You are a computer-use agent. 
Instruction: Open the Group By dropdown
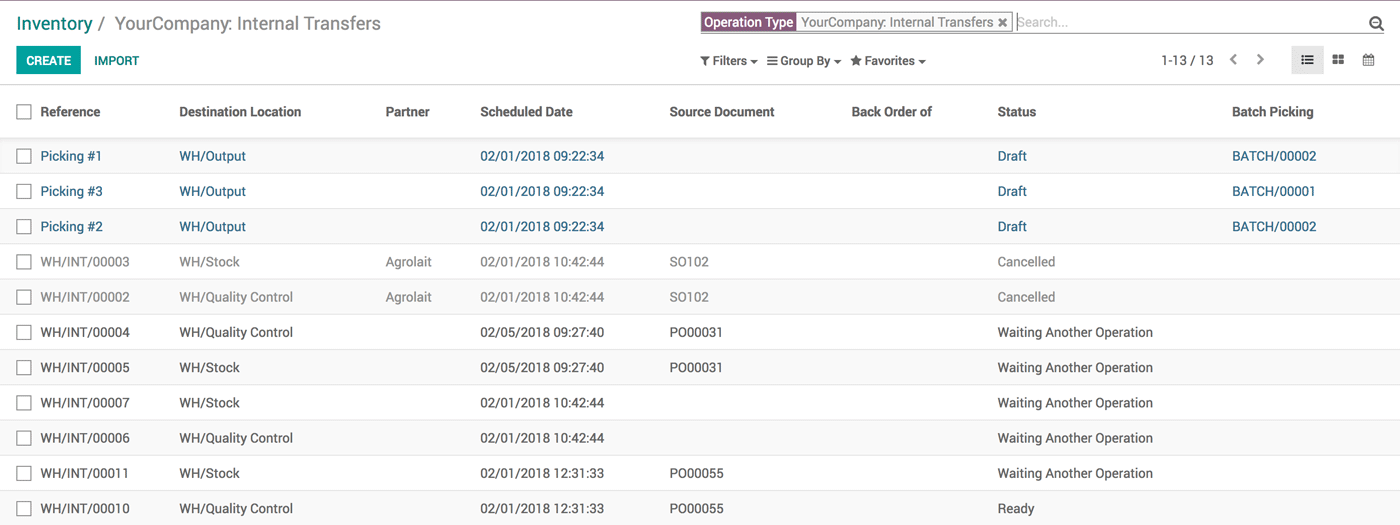click(x=804, y=61)
